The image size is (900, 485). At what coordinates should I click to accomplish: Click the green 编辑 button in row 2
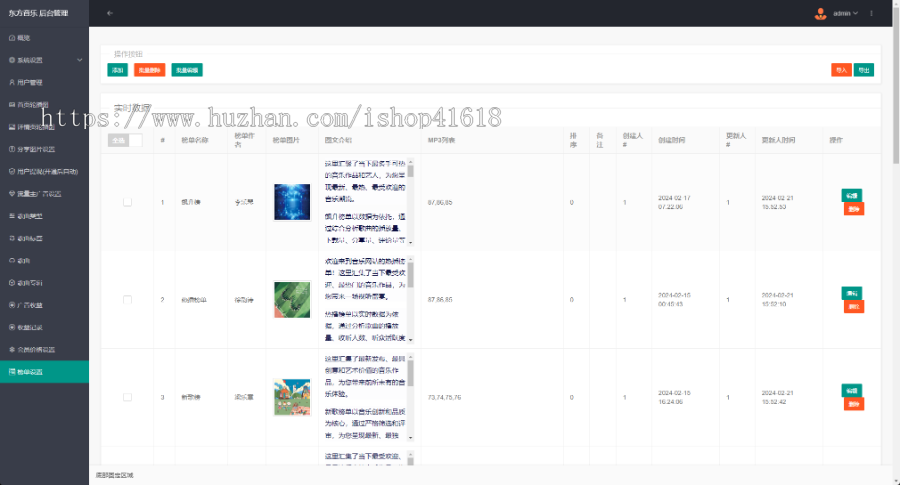coord(852,293)
